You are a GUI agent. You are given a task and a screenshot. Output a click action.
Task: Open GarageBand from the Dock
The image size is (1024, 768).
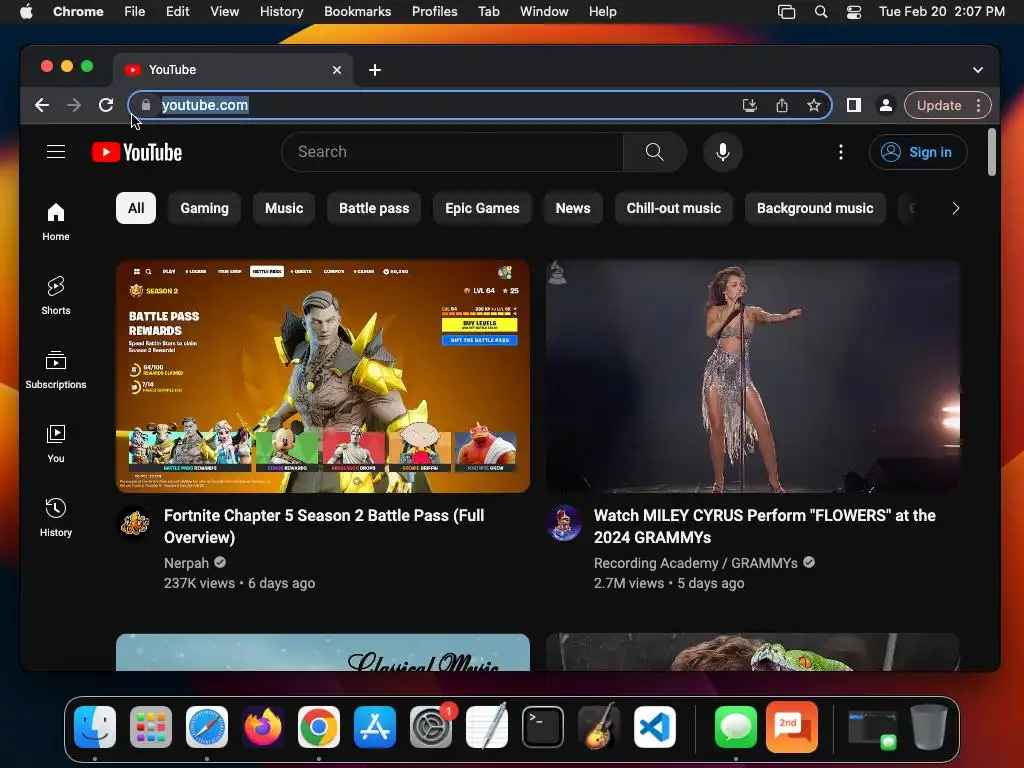tap(599, 727)
